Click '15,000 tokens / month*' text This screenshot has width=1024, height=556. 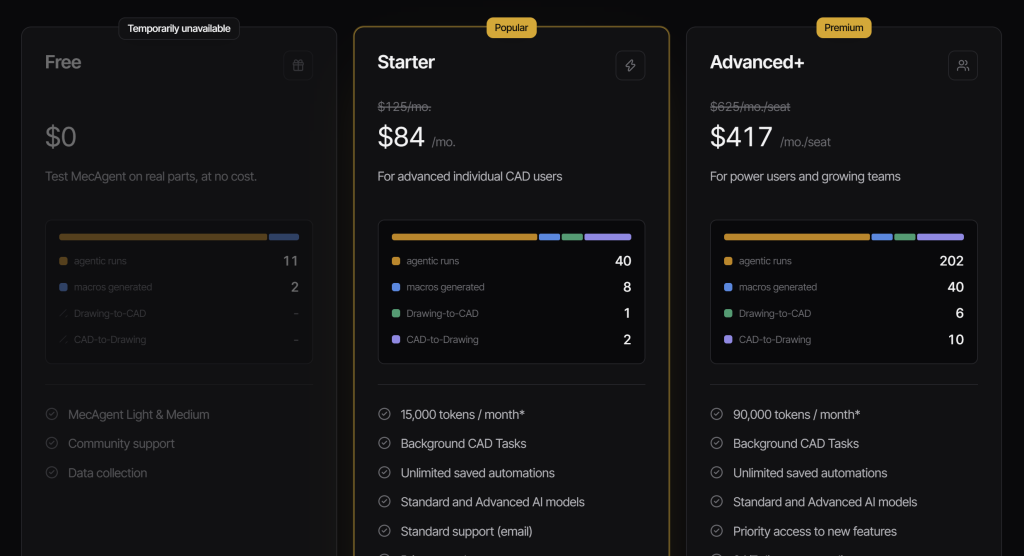click(462, 414)
